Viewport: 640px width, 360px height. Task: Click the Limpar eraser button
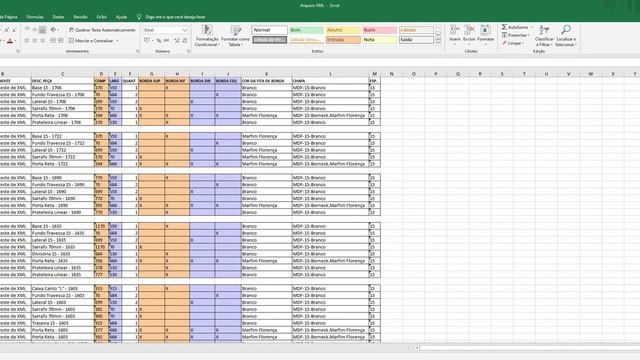click(x=512, y=43)
